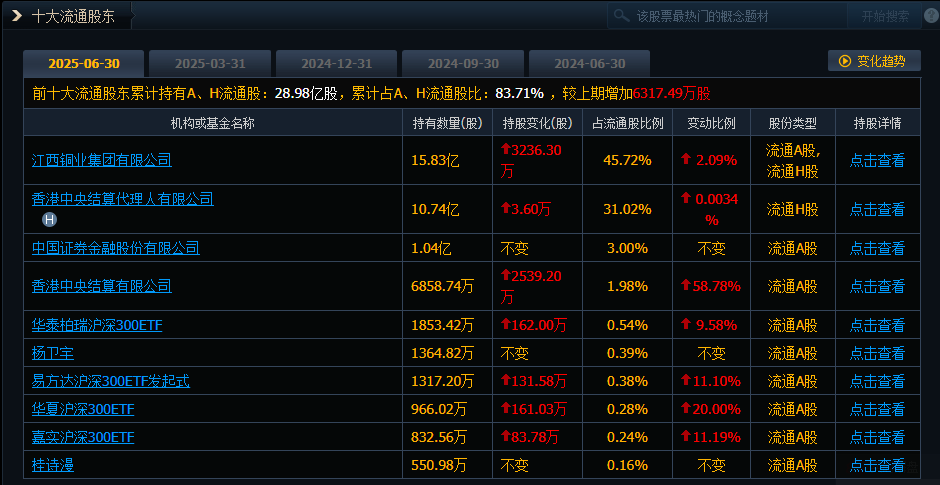Click the 持有数量(股) column header

[x=448, y=124]
